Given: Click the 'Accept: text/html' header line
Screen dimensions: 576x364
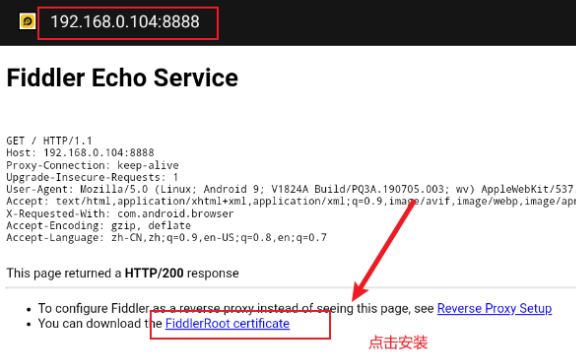Looking at the screenshot, I should [291, 201].
